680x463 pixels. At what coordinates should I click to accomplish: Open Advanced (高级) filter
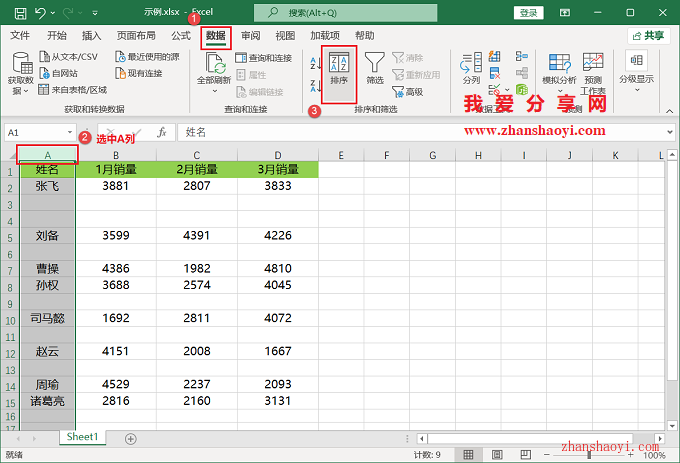pyautogui.click(x=408, y=91)
